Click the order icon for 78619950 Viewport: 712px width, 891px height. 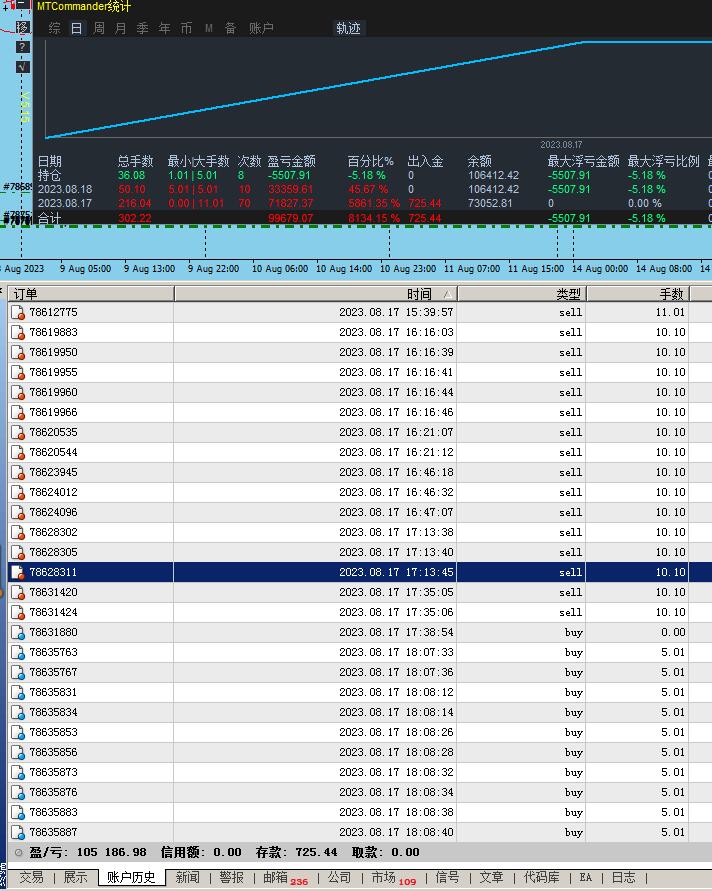(18, 352)
